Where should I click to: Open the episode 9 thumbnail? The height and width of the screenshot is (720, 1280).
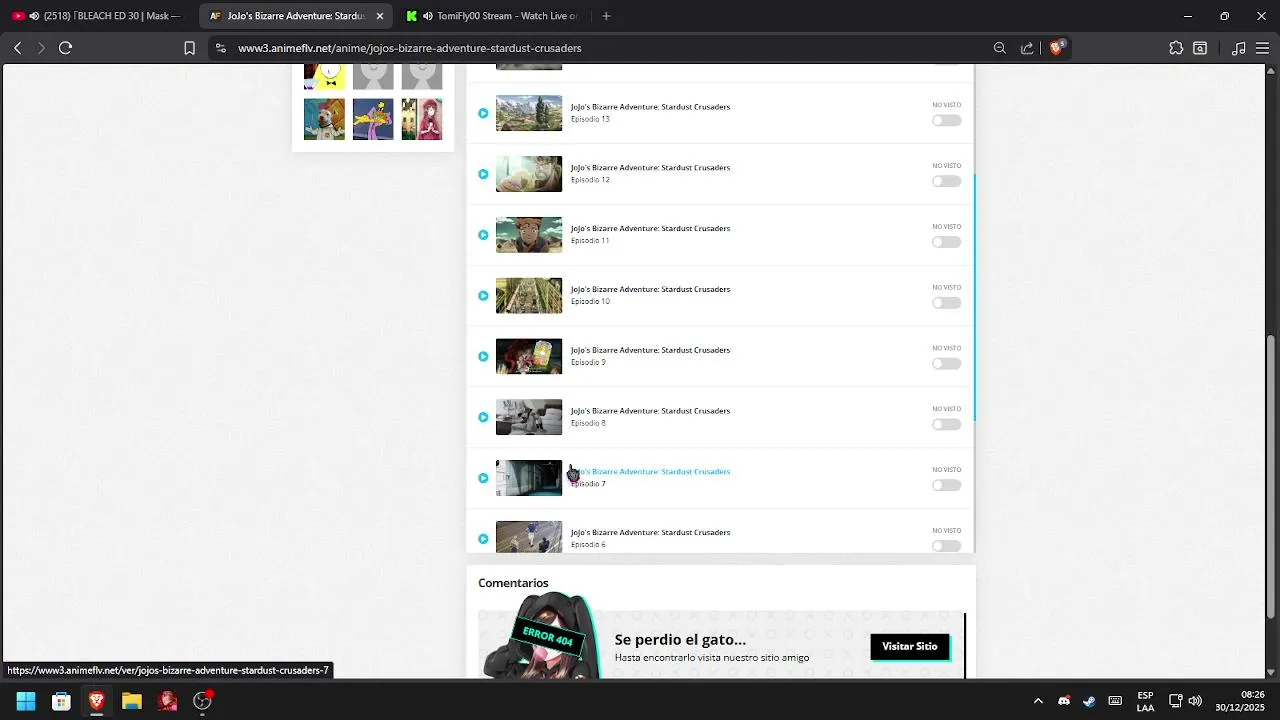(x=529, y=357)
